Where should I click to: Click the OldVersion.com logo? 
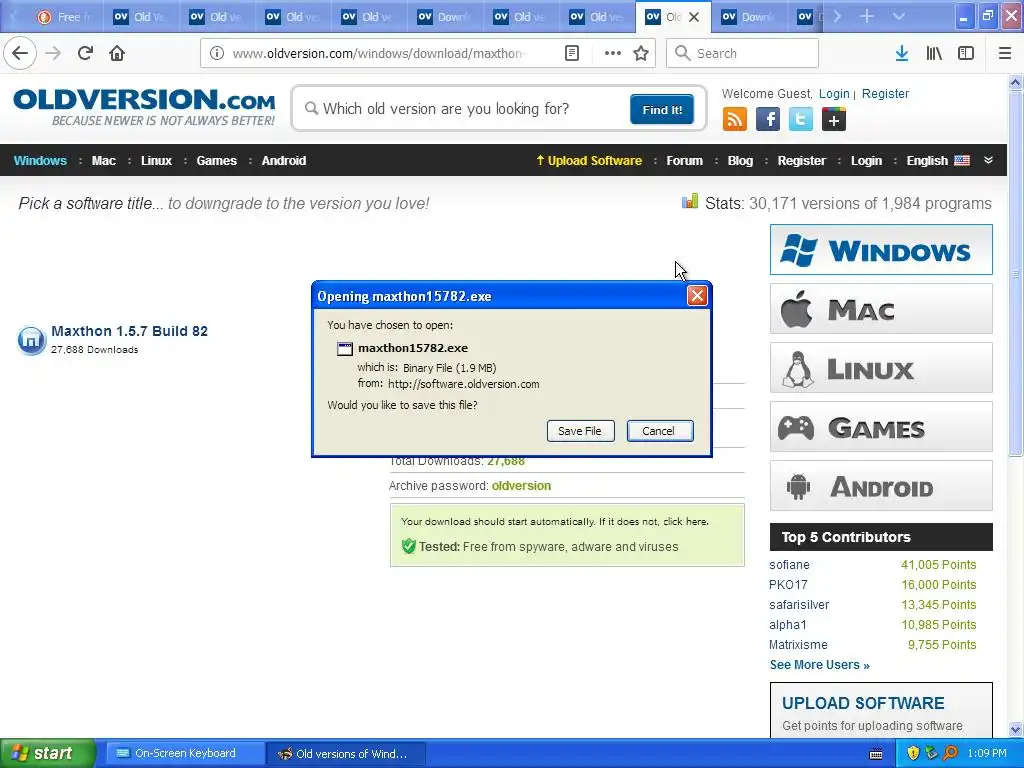point(144,107)
